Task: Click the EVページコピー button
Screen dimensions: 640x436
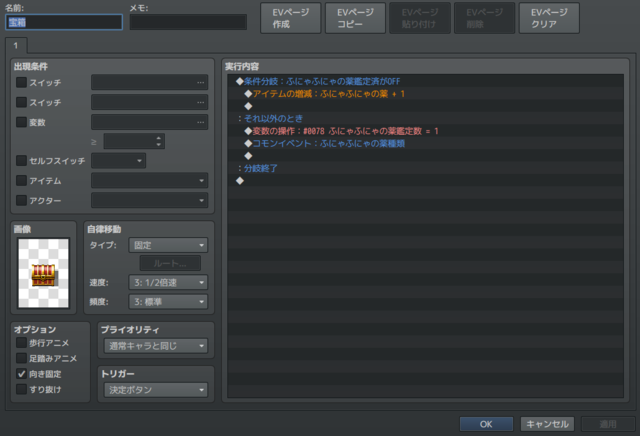Action: click(x=355, y=18)
